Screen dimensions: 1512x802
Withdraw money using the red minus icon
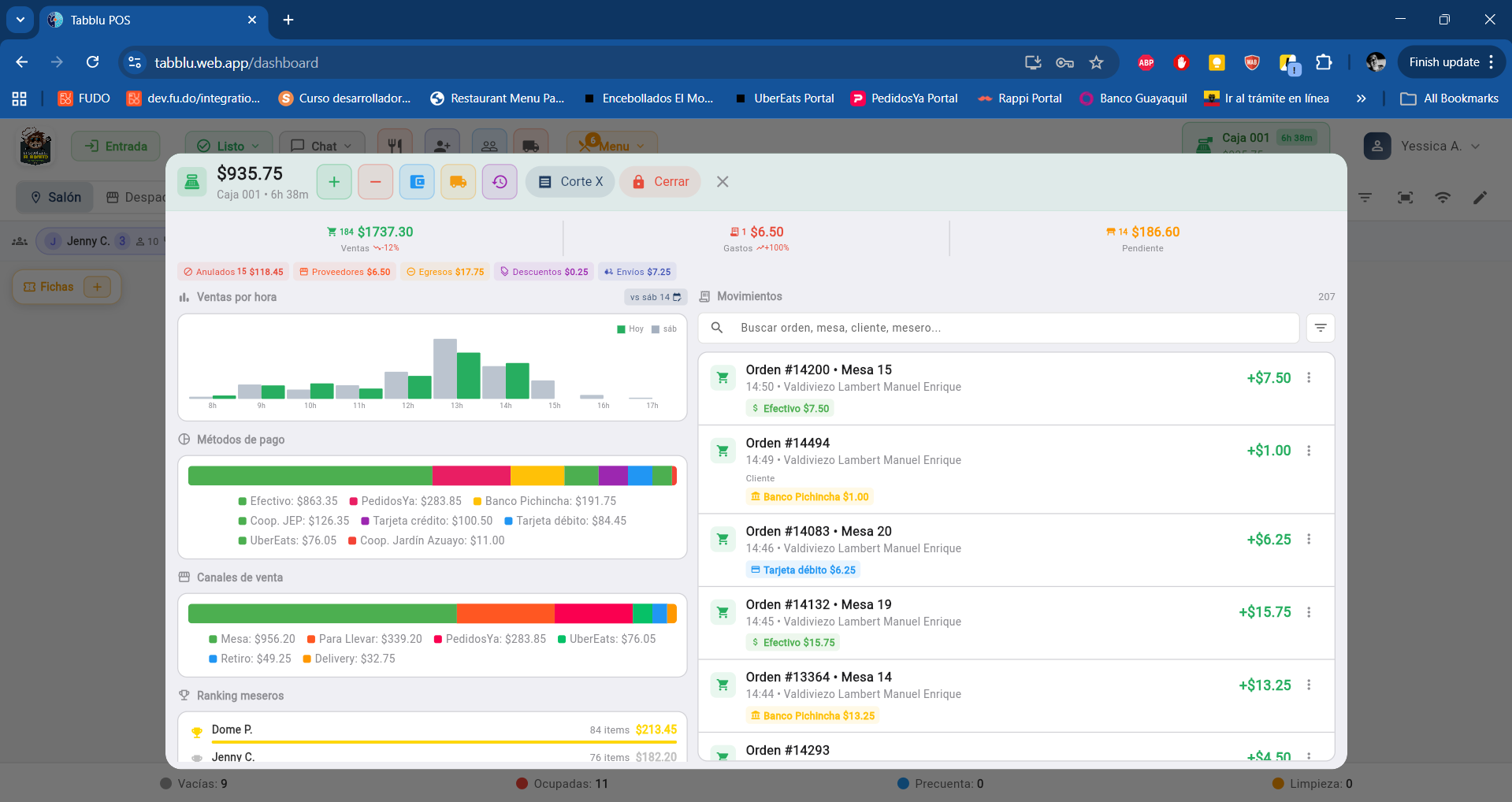(x=375, y=181)
